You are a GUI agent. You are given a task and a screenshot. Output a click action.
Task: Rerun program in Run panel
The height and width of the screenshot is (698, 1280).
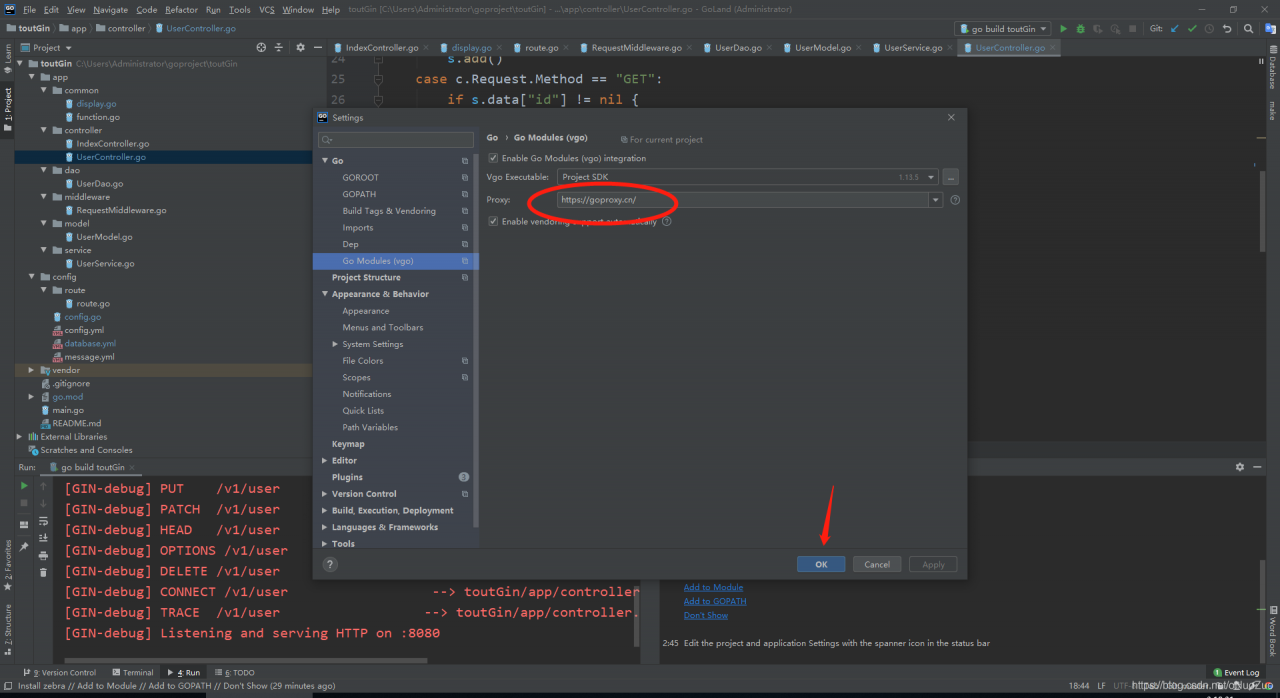point(24,485)
